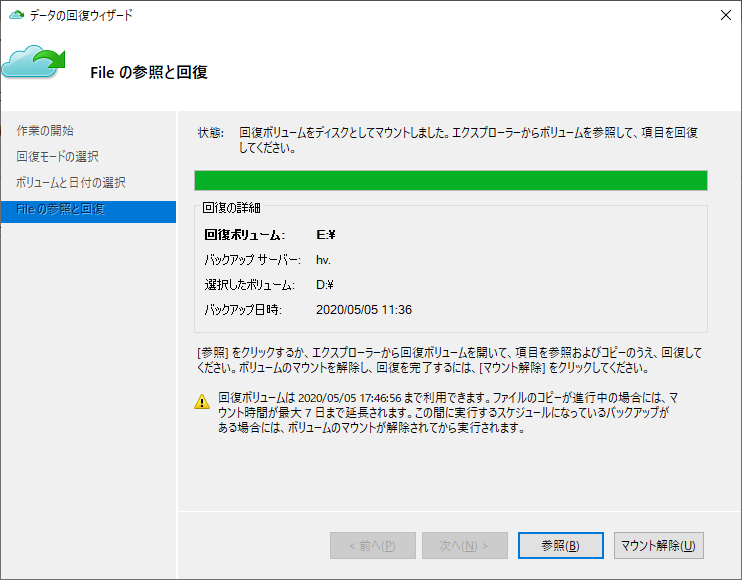Image resolution: width=742 pixels, height=580 pixels.
Task: Click the データの回復ウィザード title text
Action: 81,15
